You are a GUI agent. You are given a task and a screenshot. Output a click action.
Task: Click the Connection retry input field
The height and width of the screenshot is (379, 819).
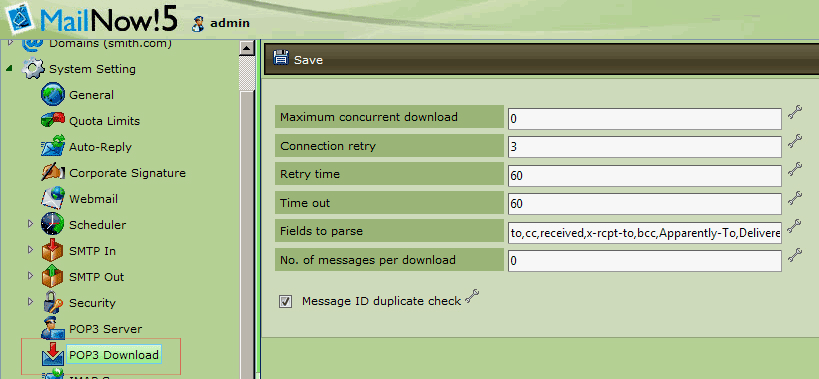tap(645, 147)
